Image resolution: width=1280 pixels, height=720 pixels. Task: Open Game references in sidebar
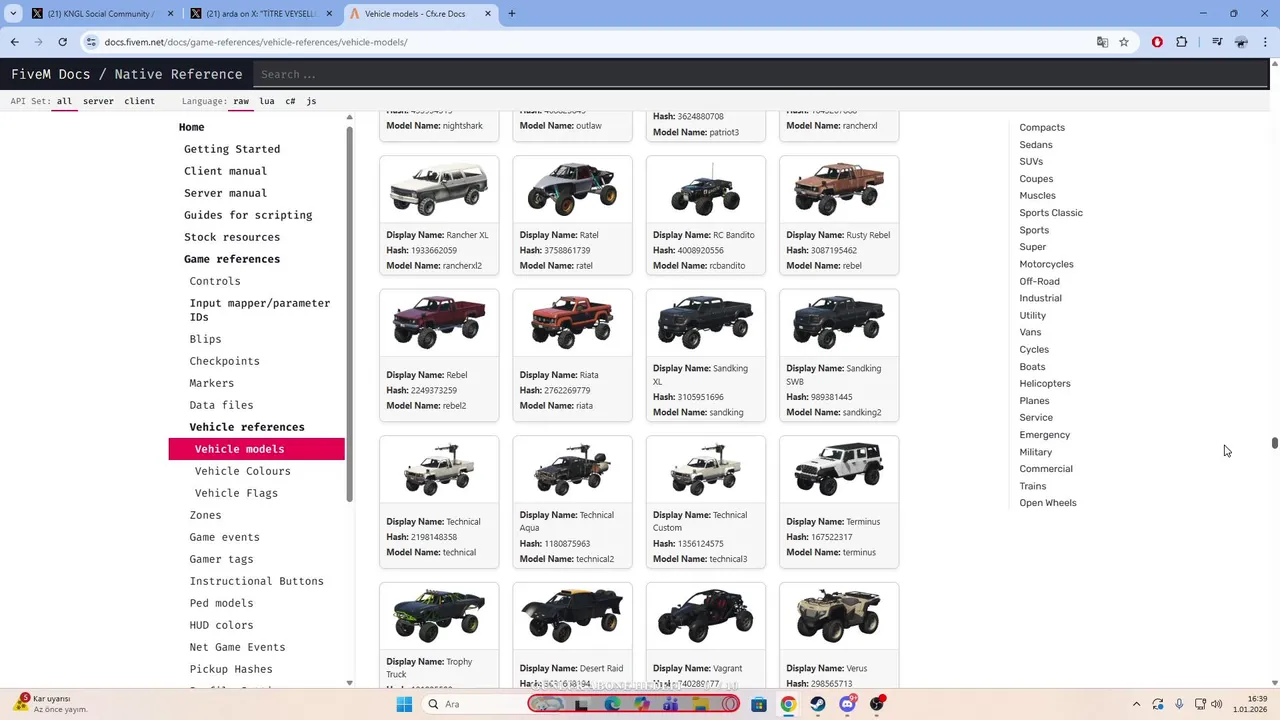(x=232, y=259)
